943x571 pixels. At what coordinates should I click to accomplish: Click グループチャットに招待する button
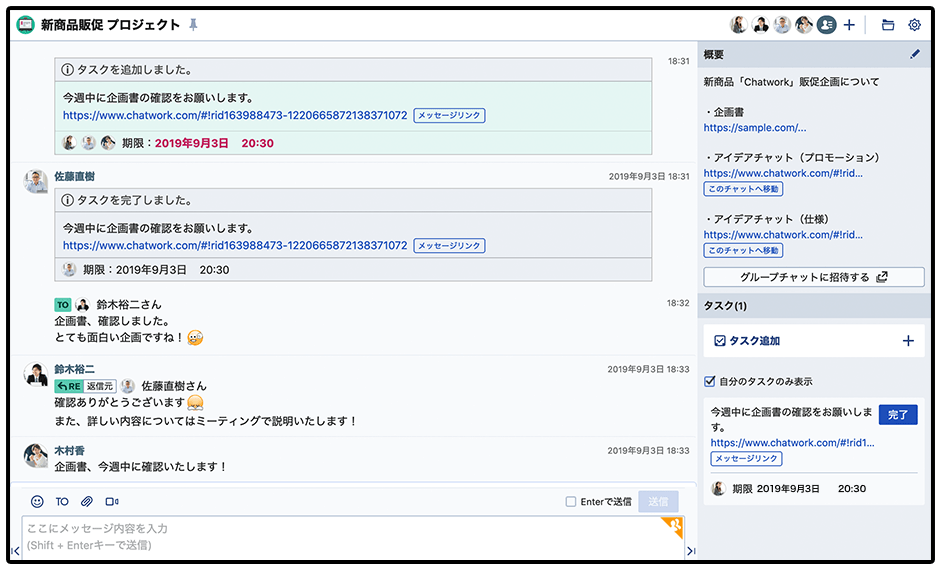814,277
